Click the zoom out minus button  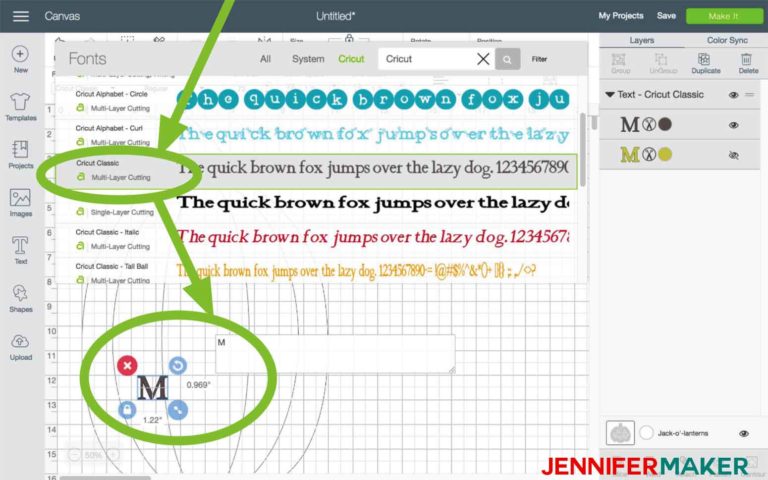click(x=73, y=456)
